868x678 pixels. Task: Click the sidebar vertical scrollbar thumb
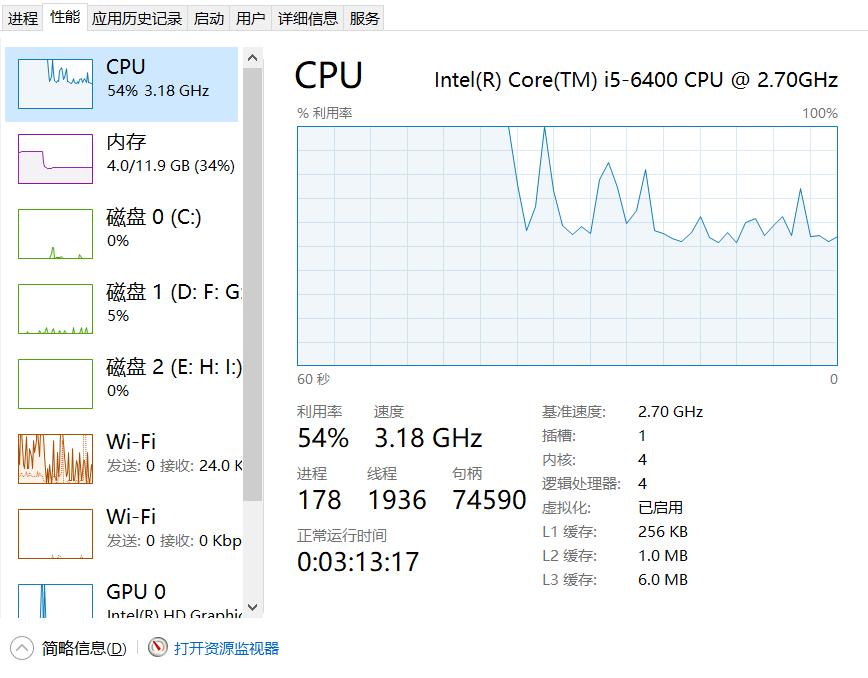pyautogui.click(x=252, y=284)
